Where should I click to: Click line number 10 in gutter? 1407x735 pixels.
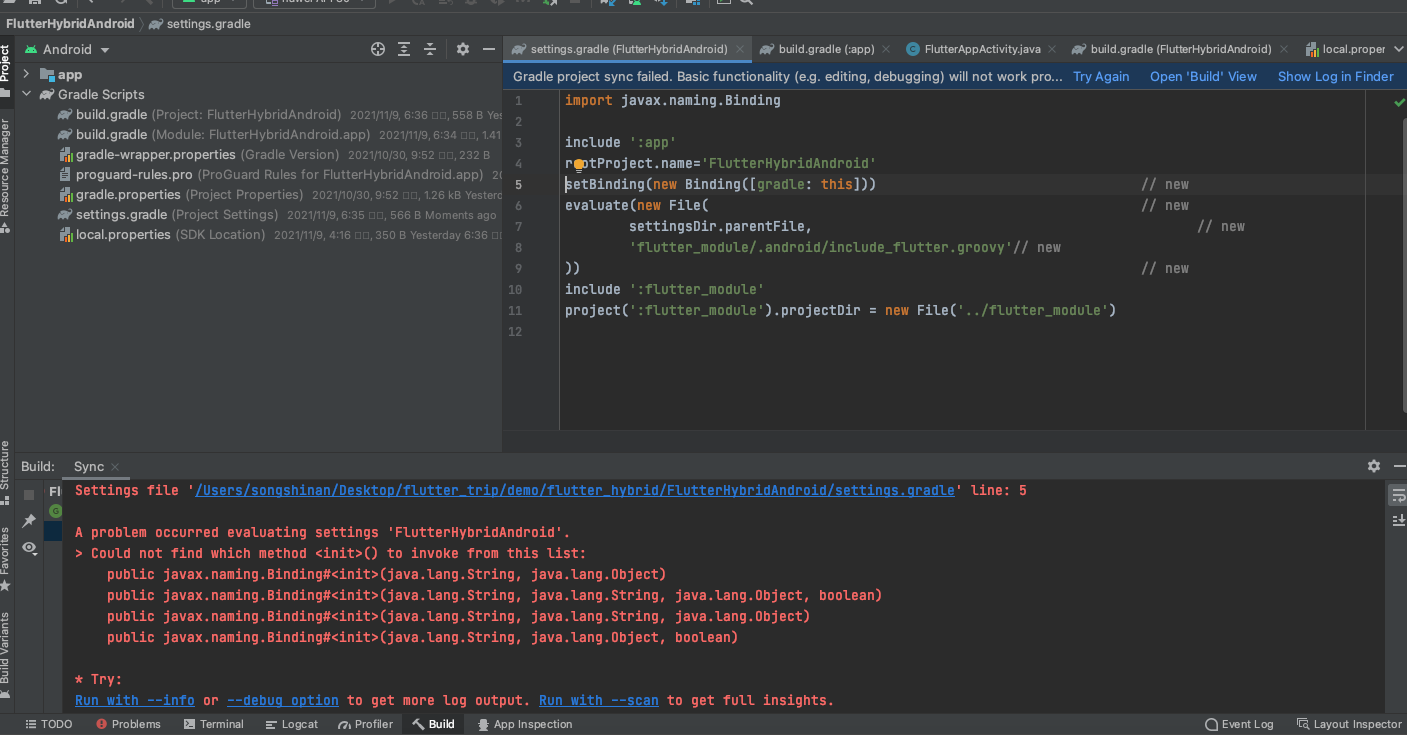(516, 290)
